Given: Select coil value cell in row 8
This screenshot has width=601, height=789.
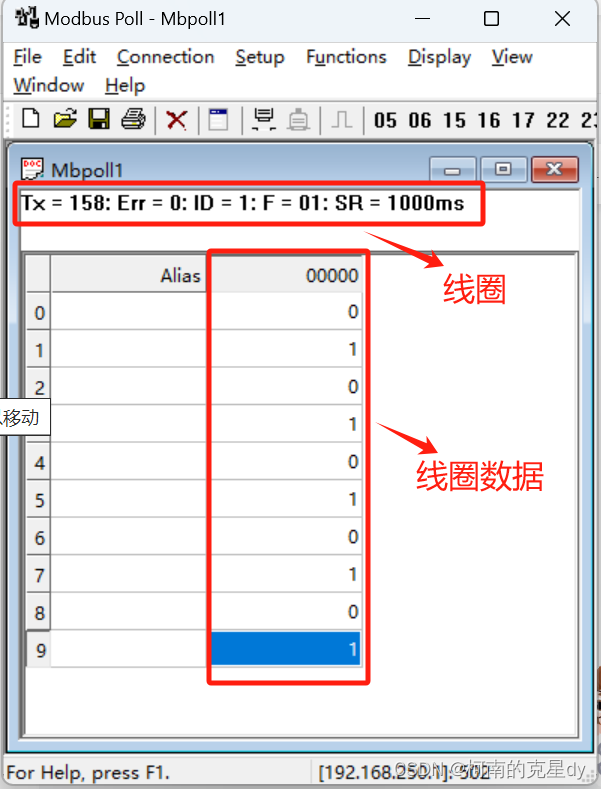Looking at the screenshot, I should click(286, 612).
